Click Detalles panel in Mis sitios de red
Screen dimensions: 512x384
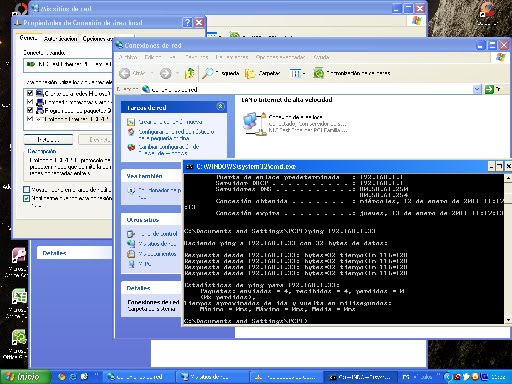[74, 253]
